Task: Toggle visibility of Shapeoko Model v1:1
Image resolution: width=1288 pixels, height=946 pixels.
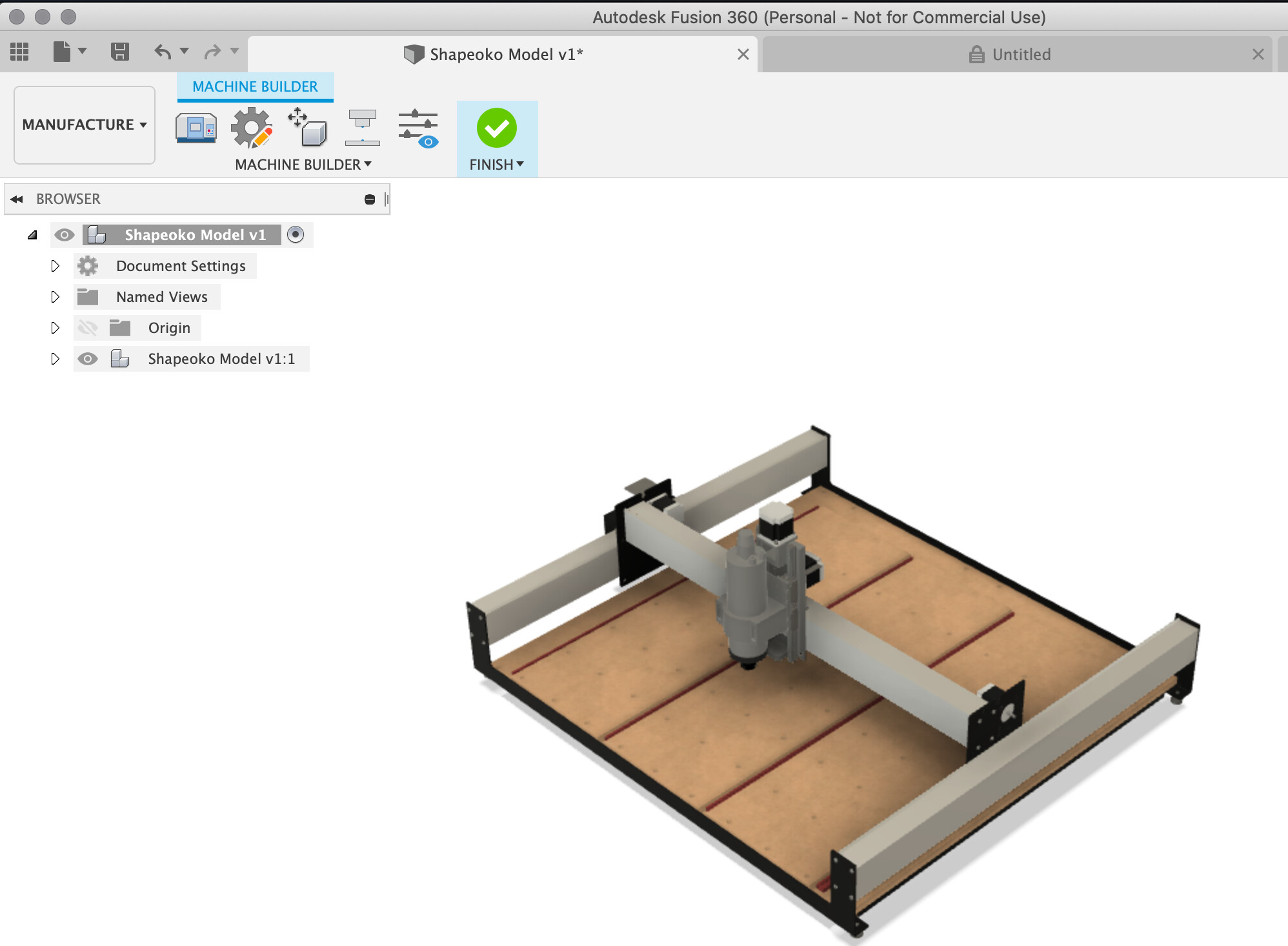Action: click(88, 358)
